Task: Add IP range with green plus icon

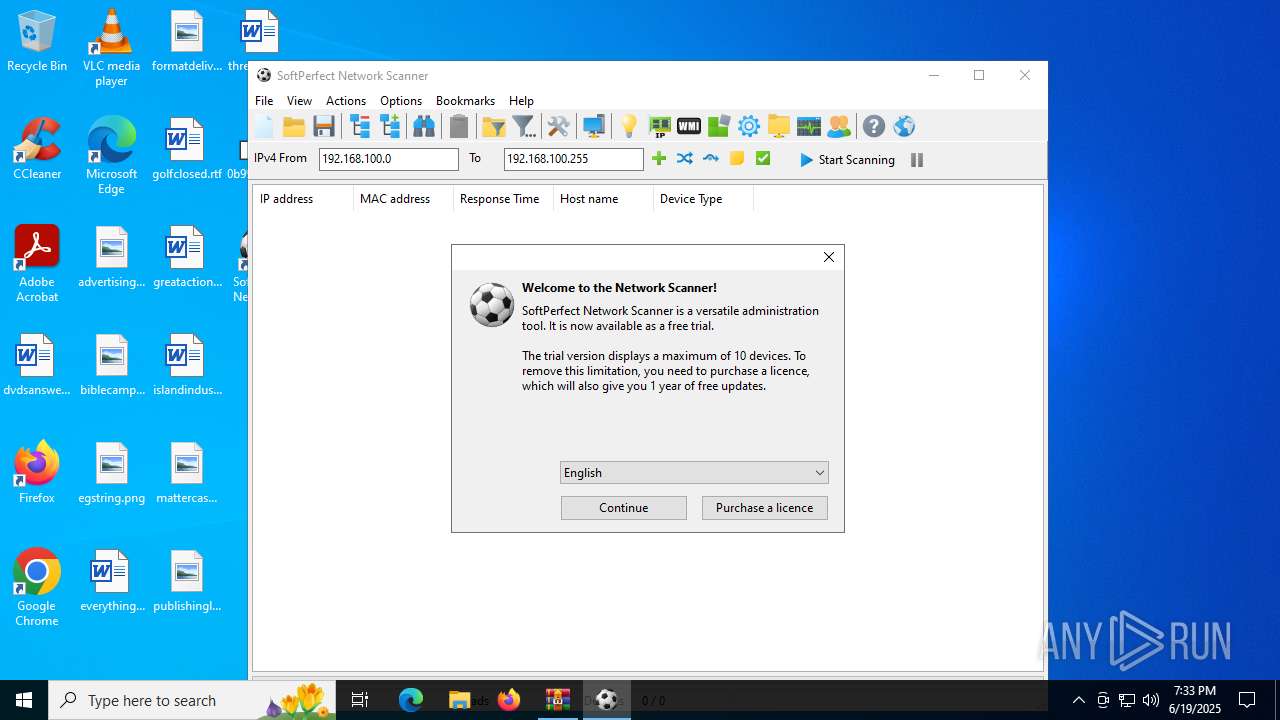Action: (x=659, y=158)
